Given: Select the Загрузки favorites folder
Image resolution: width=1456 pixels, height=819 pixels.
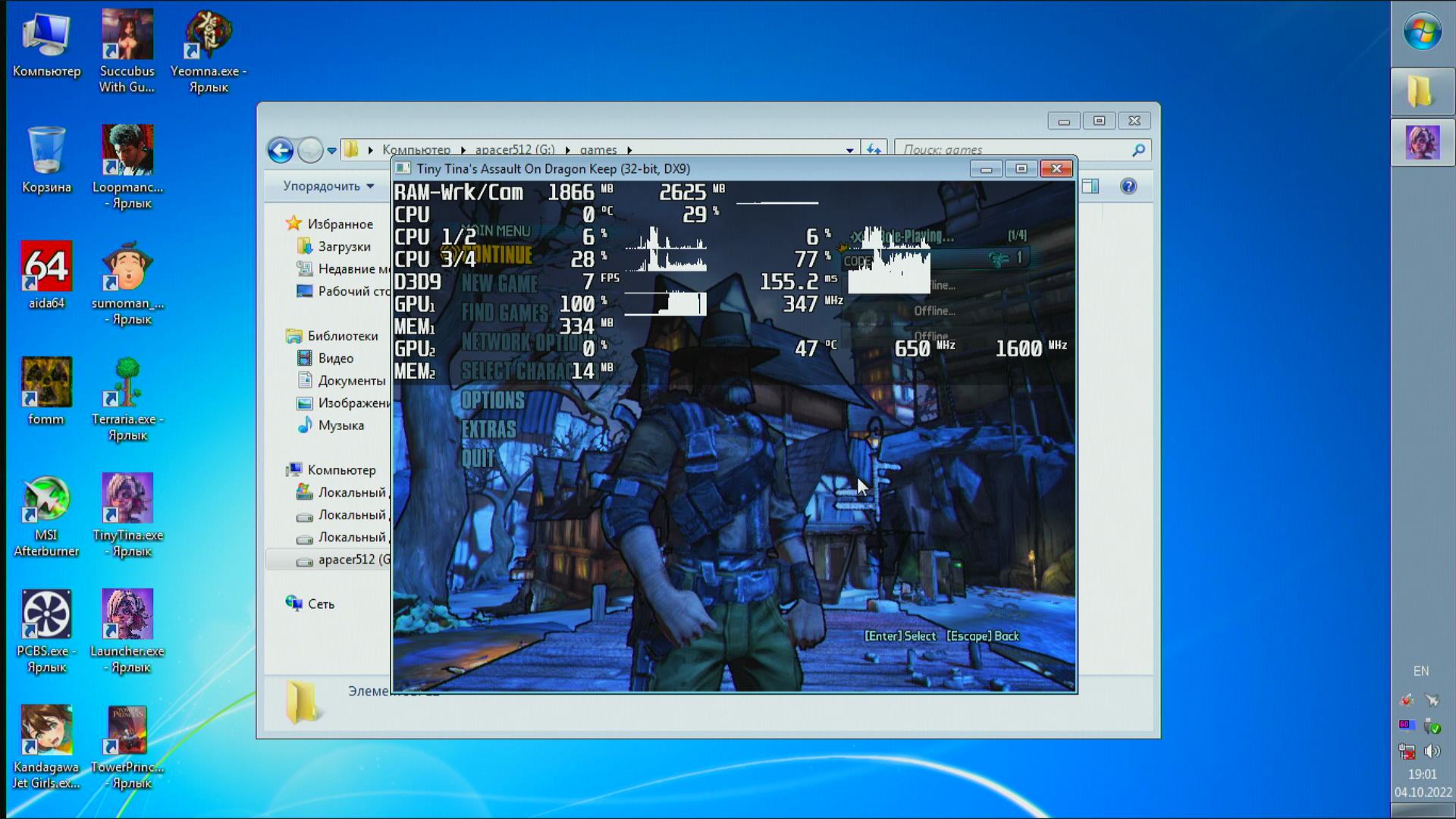Looking at the screenshot, I should point(344,246).
